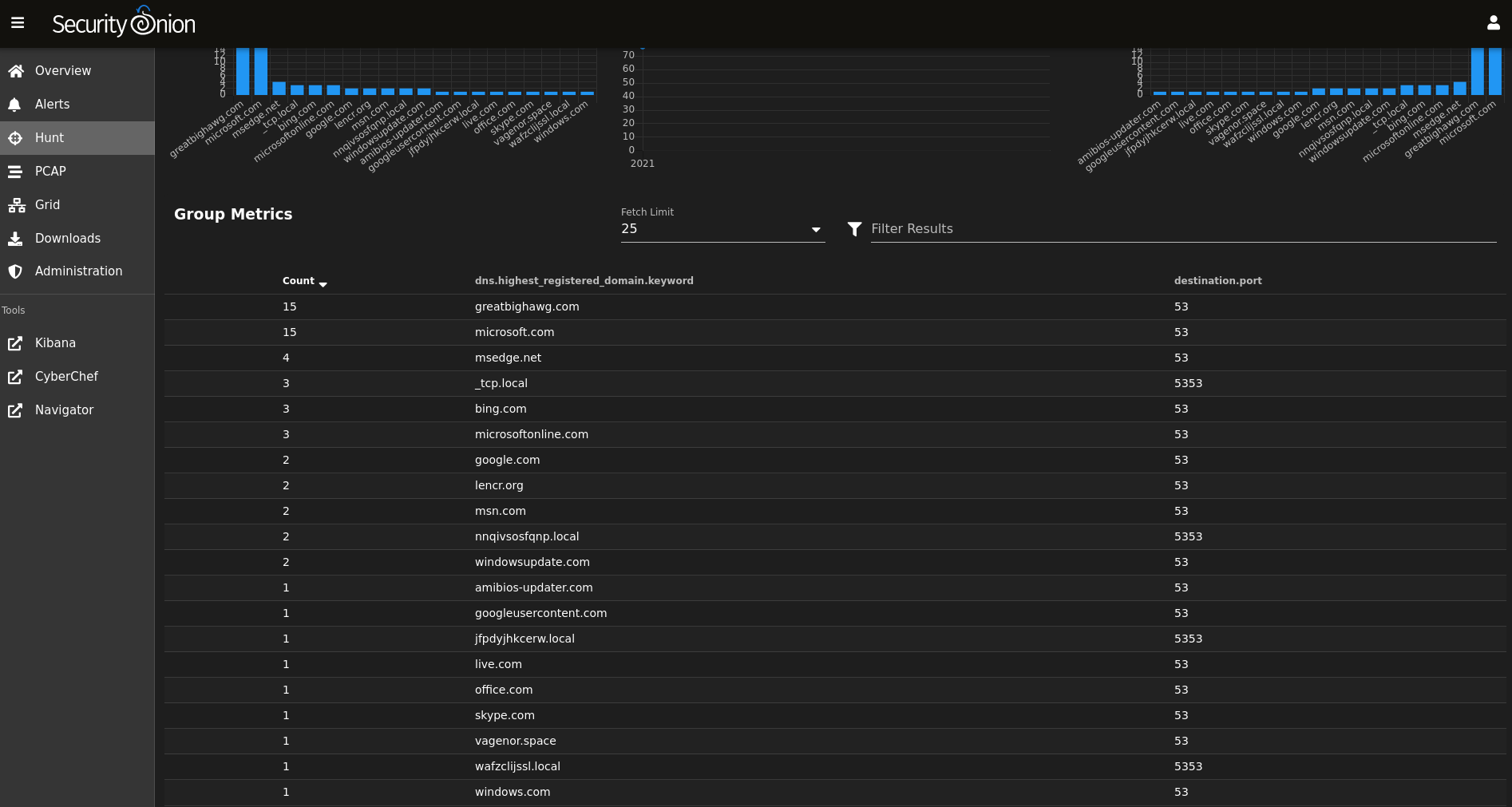The width and height of the screenshot is (1512, 807).
Task: Click the _tcp.local domain cell
Action: tap(501, 383)
